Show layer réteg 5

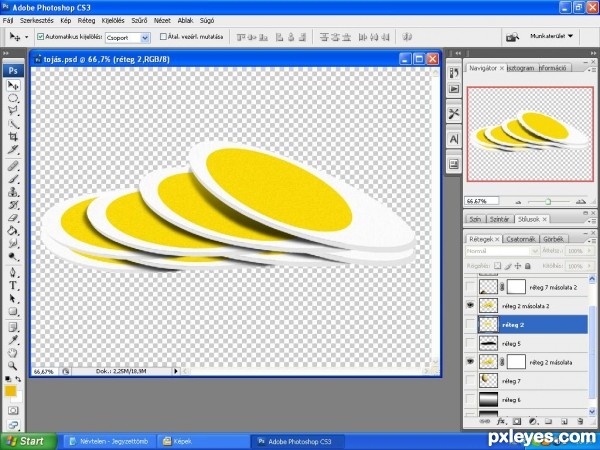pyautogui.click(x=470, y=343)
